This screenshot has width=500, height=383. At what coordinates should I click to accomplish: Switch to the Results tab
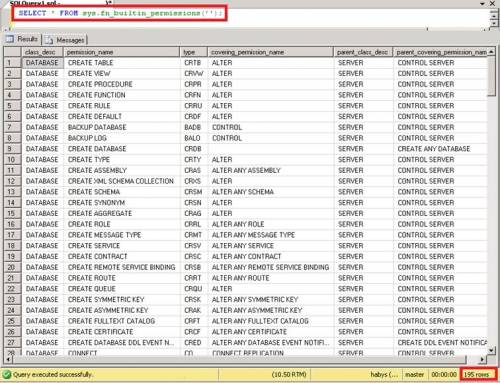pos(22,39)
